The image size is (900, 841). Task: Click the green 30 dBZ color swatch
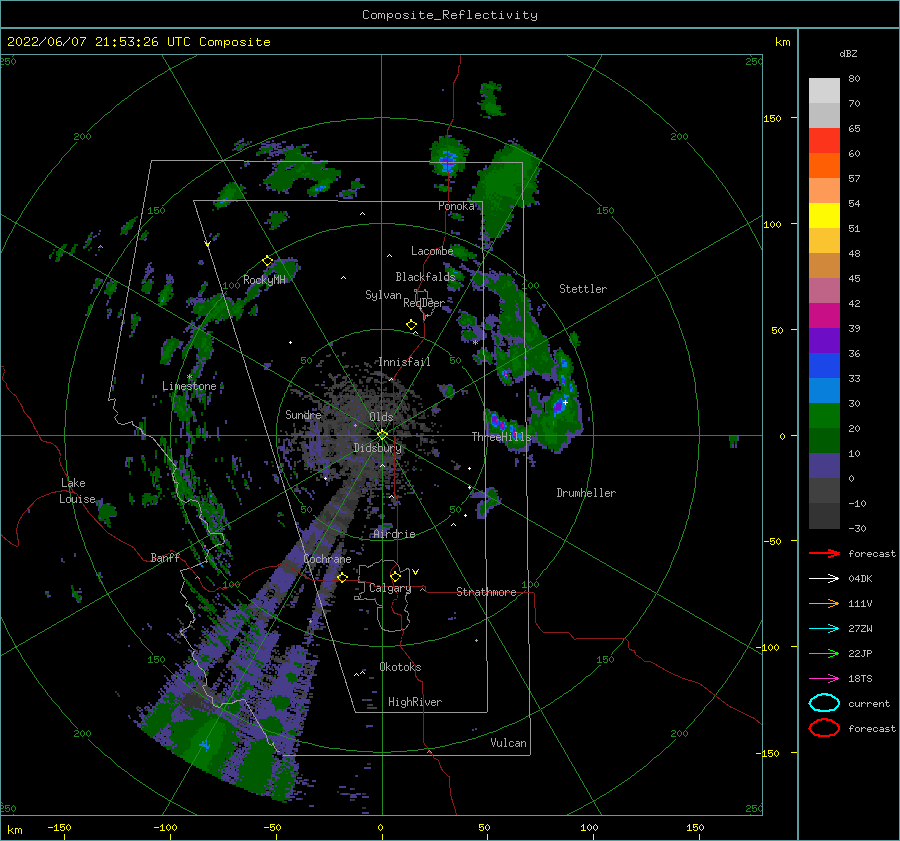tap(824, 416)
